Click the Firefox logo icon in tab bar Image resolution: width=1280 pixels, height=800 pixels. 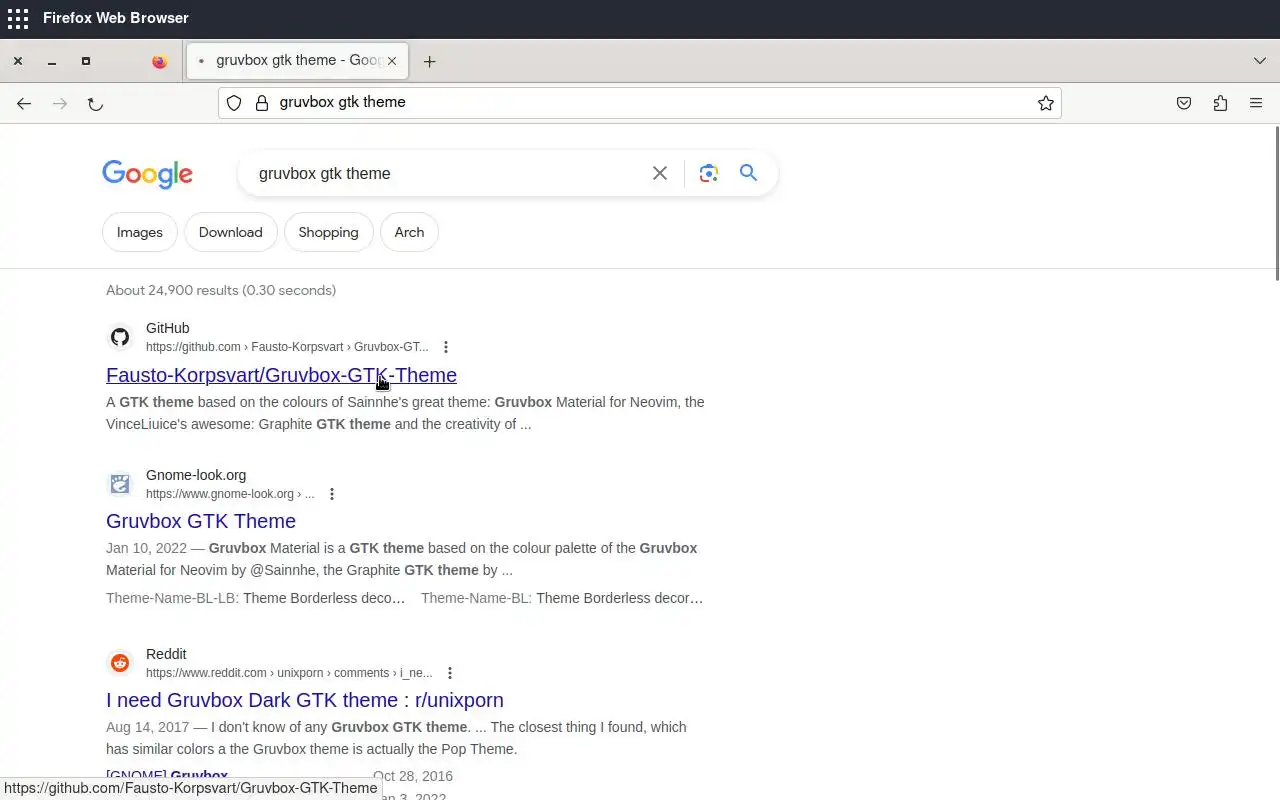160,61
